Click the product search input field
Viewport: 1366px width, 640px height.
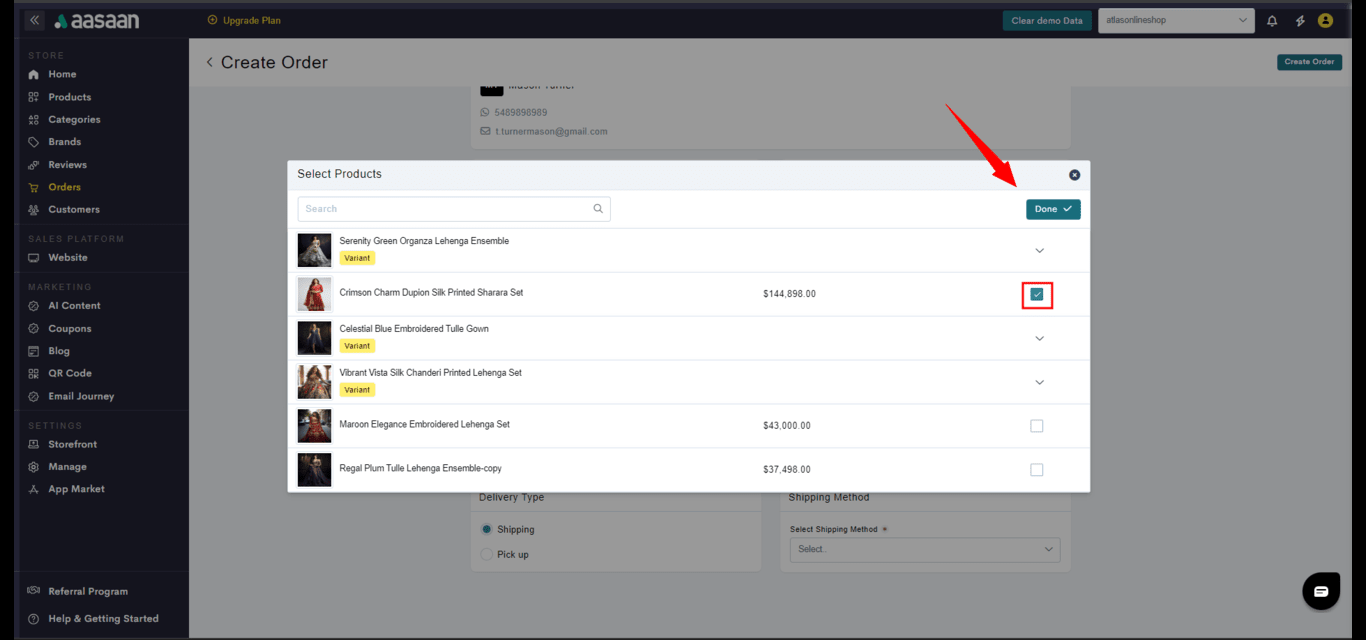tap(445, 209)
